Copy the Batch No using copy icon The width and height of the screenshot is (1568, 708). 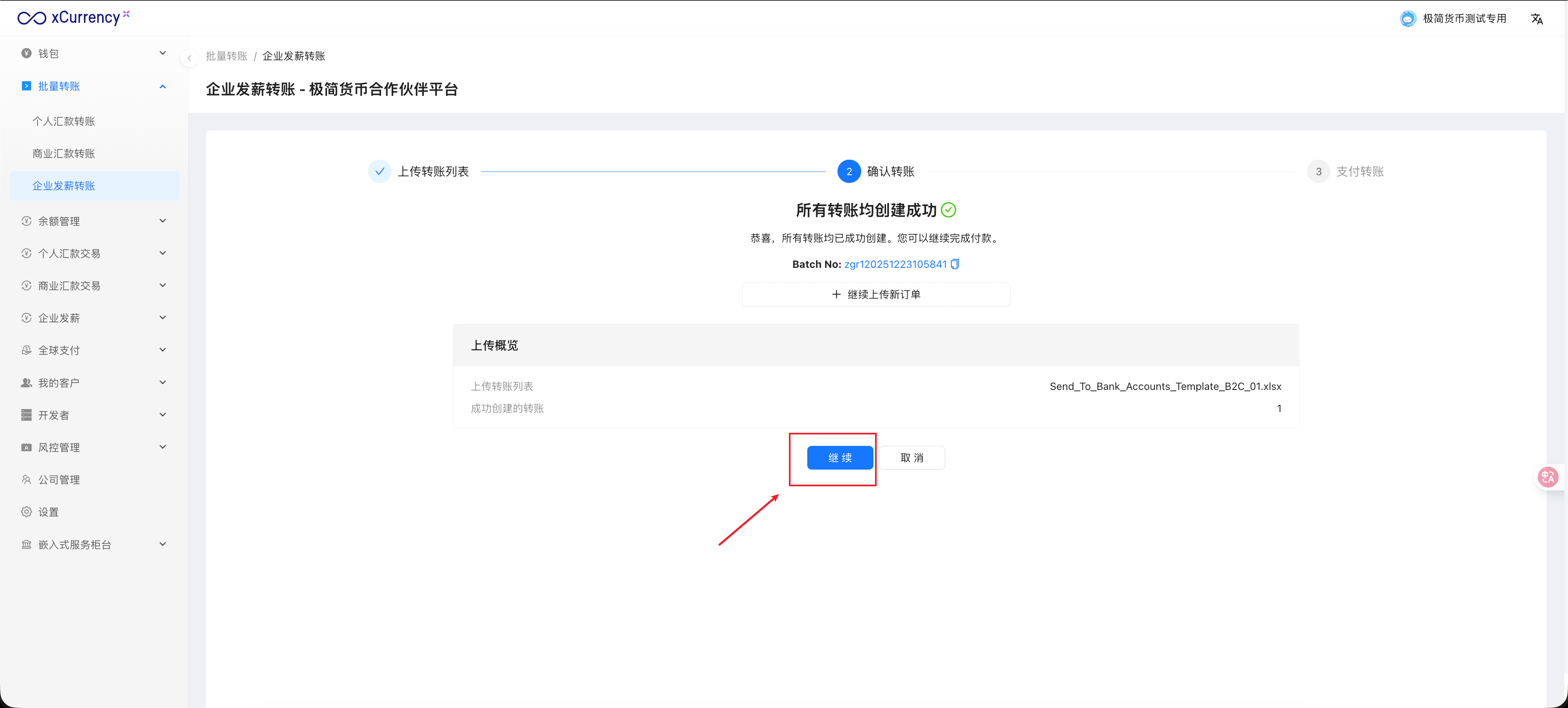pyautogui.click(x=954, y=264)
